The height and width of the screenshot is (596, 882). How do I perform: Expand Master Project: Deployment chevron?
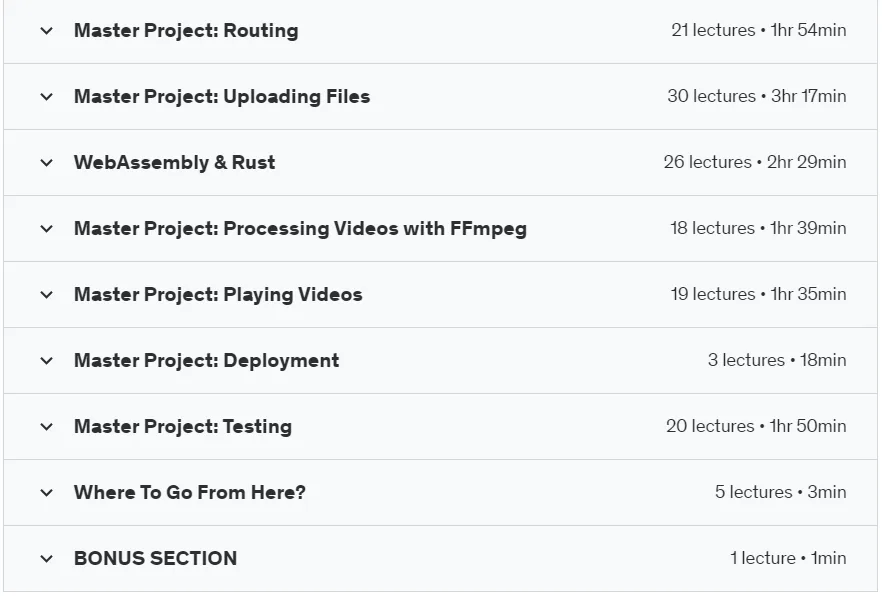click(47, 361)
